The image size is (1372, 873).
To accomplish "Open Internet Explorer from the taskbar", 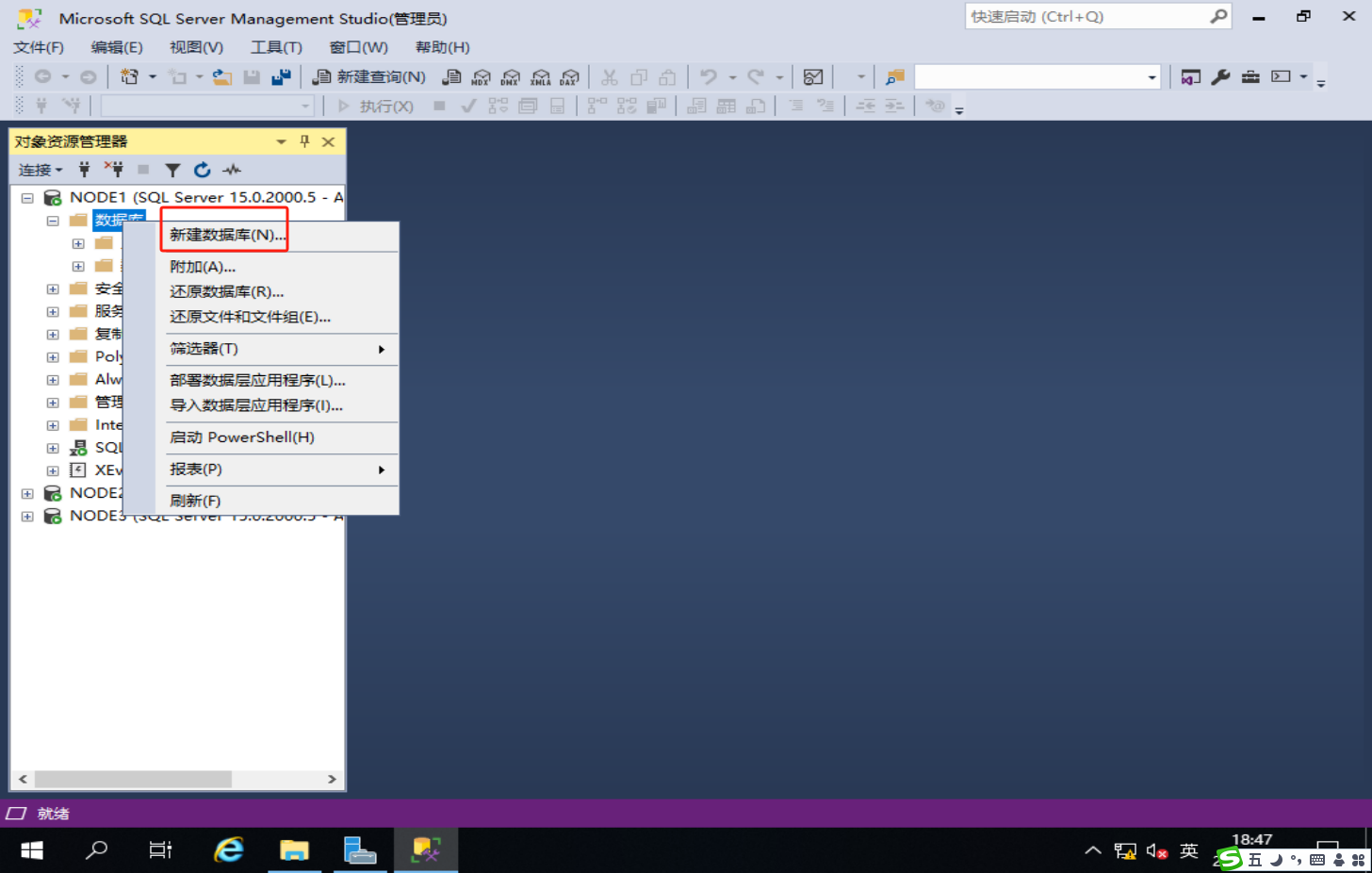I will pyautogui.click(x=229, y=850).
